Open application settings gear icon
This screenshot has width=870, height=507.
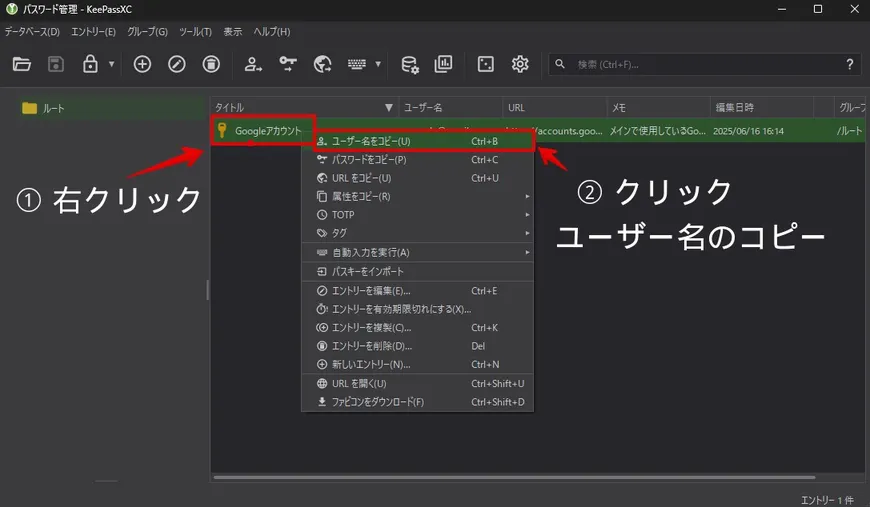click(x=520, y=64)
